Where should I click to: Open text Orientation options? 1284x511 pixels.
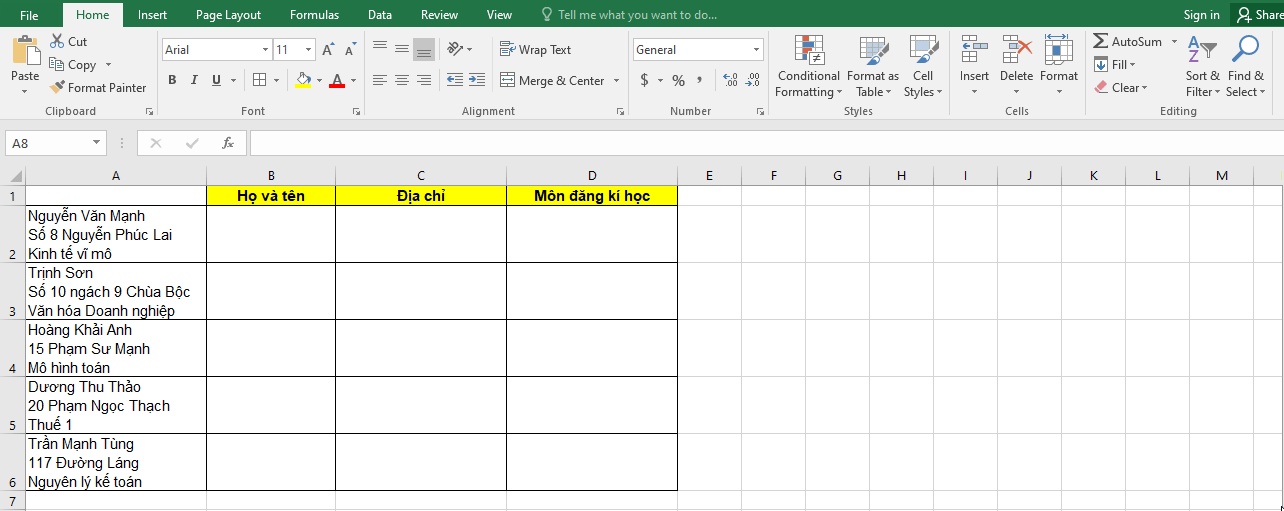(x=459, y=49)
